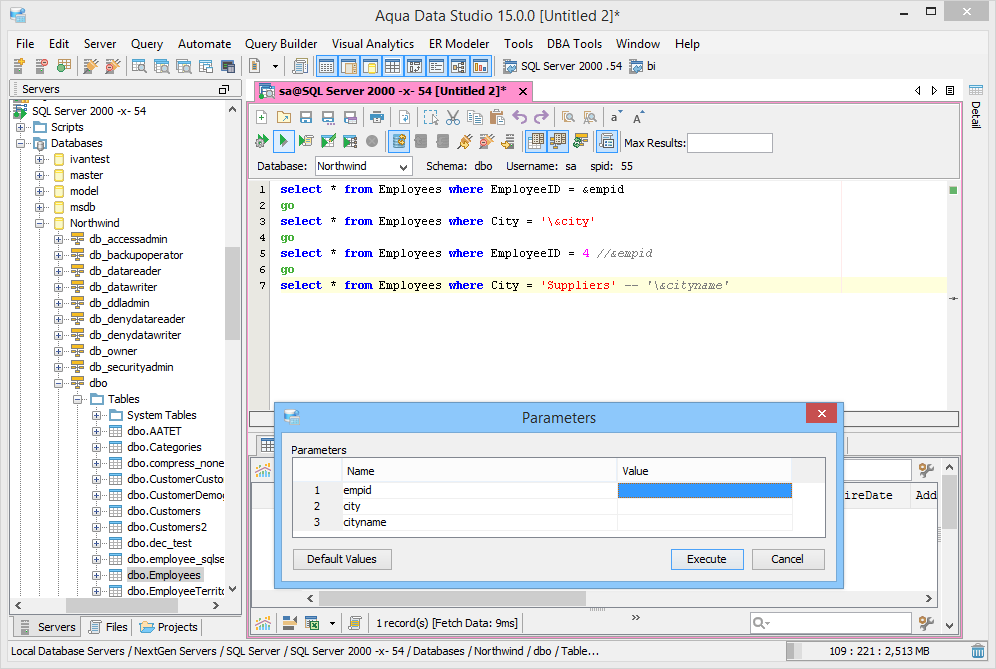
Task: Expand the db_owner schema node
Action: (58, 351)
